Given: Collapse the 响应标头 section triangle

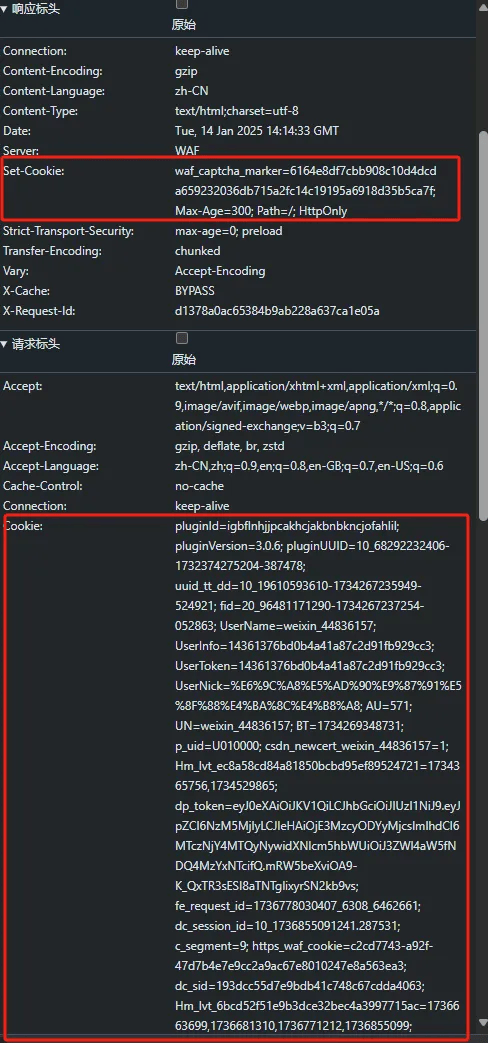Looking at the screenshot, I should click(5, 9).
